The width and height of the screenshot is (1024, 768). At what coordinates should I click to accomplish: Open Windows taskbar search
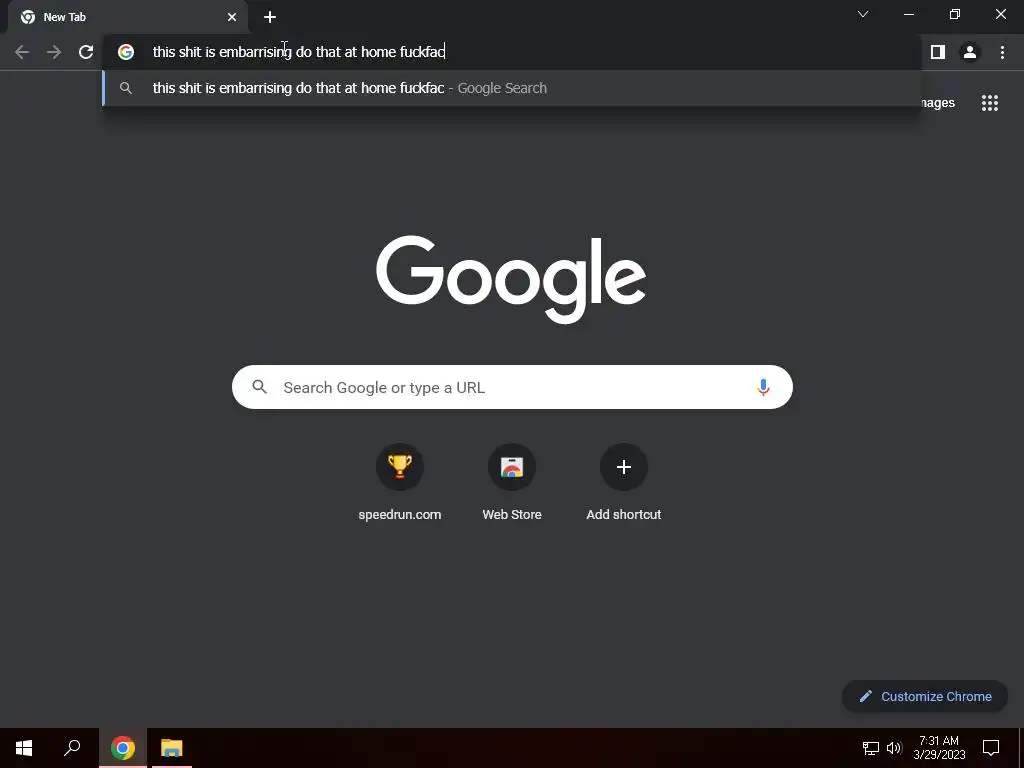coord(72,748)
